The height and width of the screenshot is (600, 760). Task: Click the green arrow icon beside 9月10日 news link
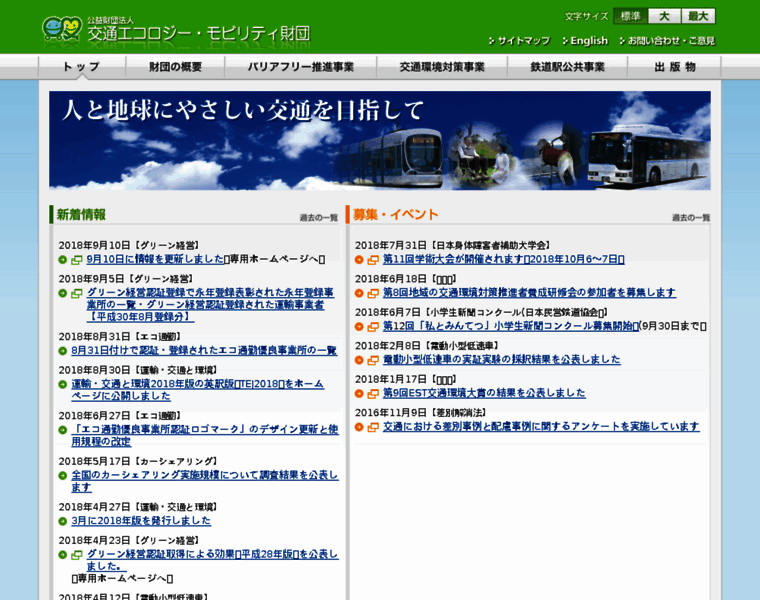click(x=63, y=260)
